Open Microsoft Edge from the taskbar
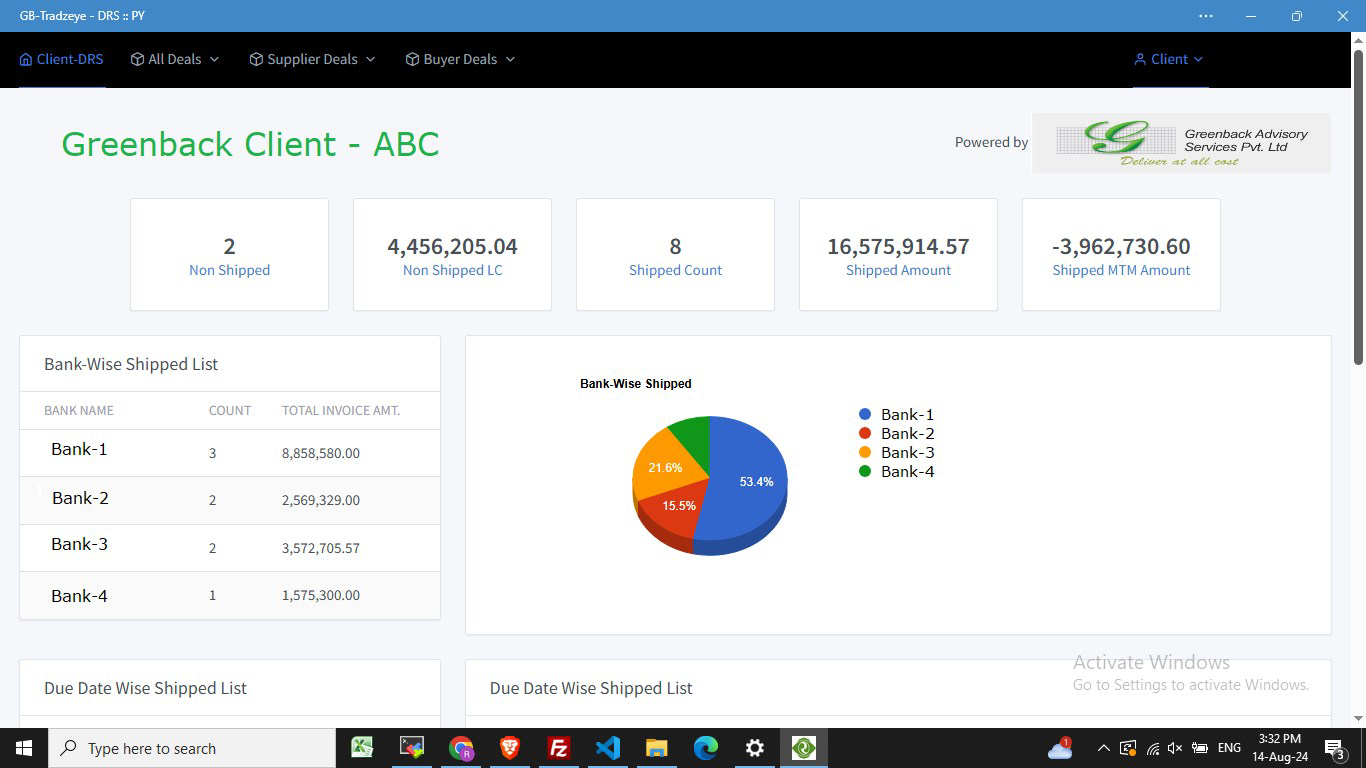The width and height of the screenshot is (1366, 768). (x=705, y=748)
